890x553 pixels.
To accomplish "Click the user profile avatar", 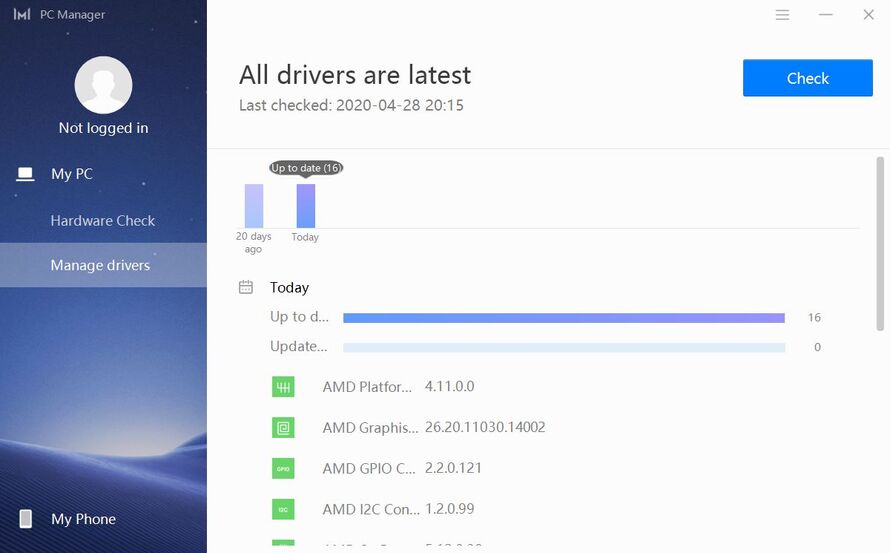I will tap(103, 85).
